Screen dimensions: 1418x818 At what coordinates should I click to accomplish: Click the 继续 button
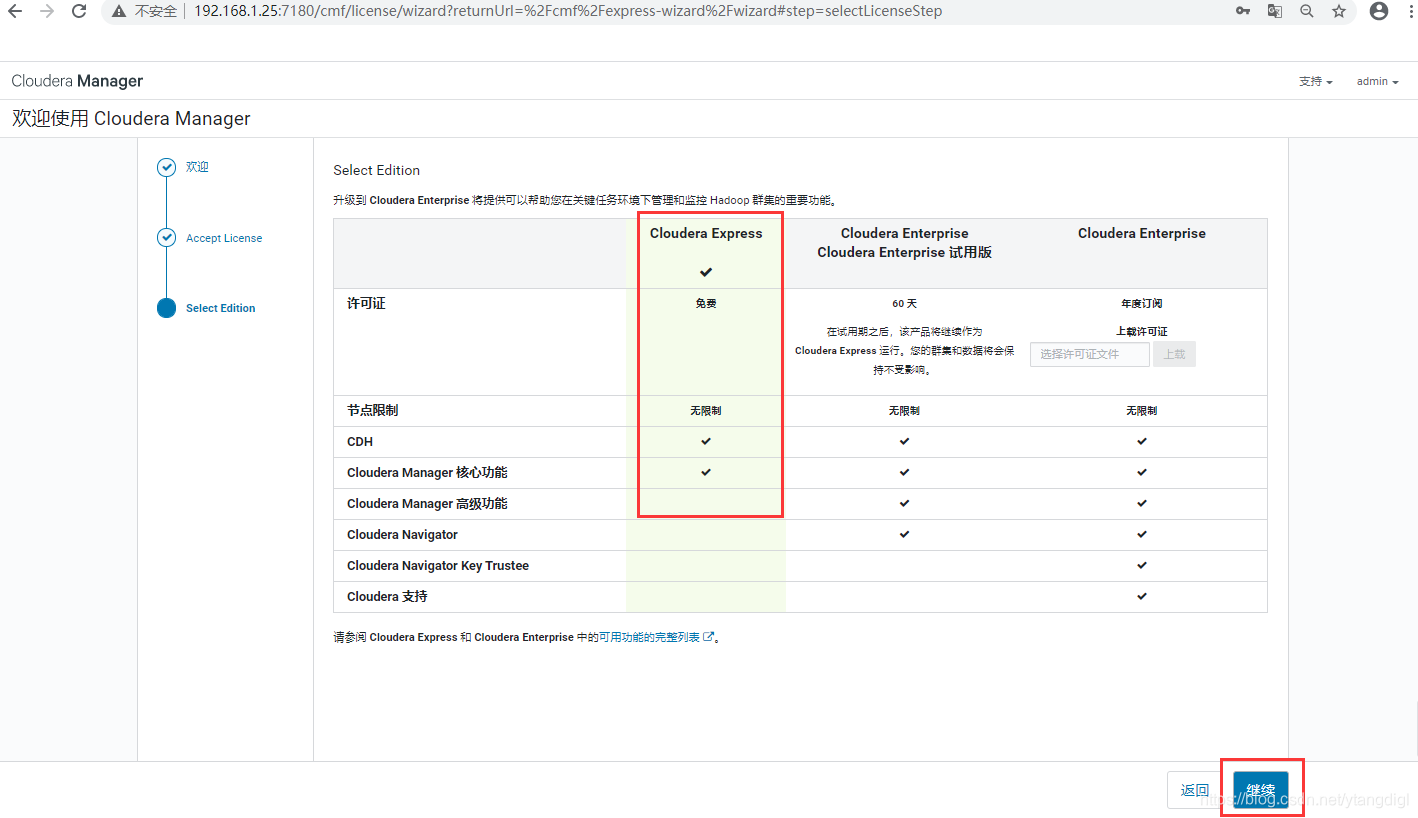[1260, 790]
